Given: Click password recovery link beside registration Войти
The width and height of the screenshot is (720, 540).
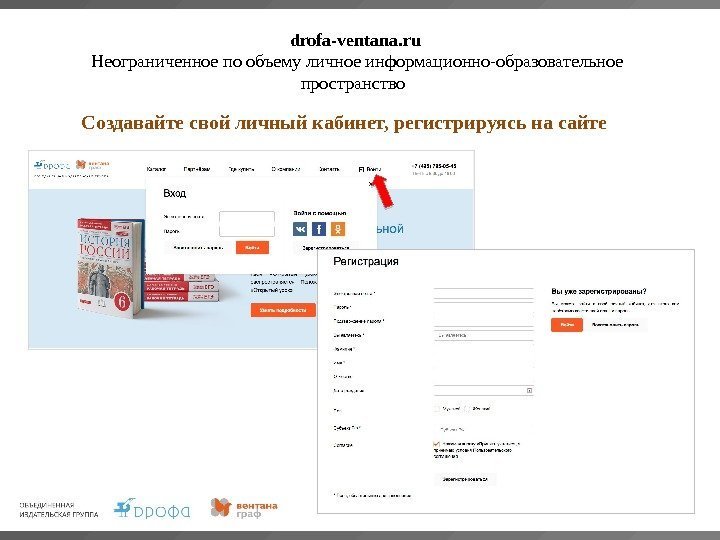Looking at the screenshot, I should (x=615, y=325).
